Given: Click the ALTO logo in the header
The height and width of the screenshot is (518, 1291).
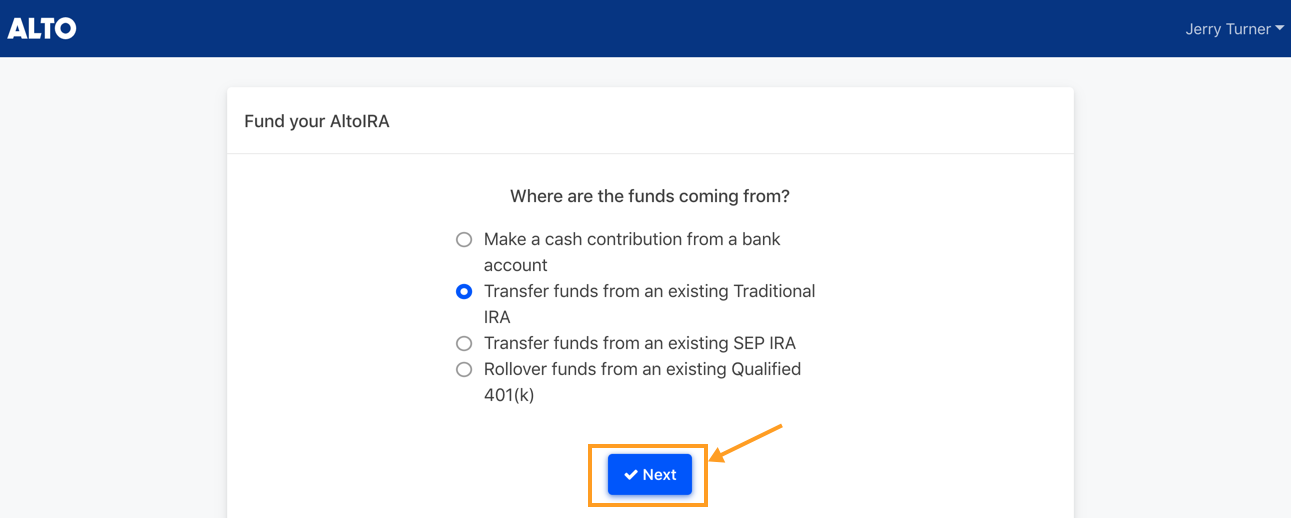Looking at the screenshot, I should pyautogui.click(x=42, y=28).
